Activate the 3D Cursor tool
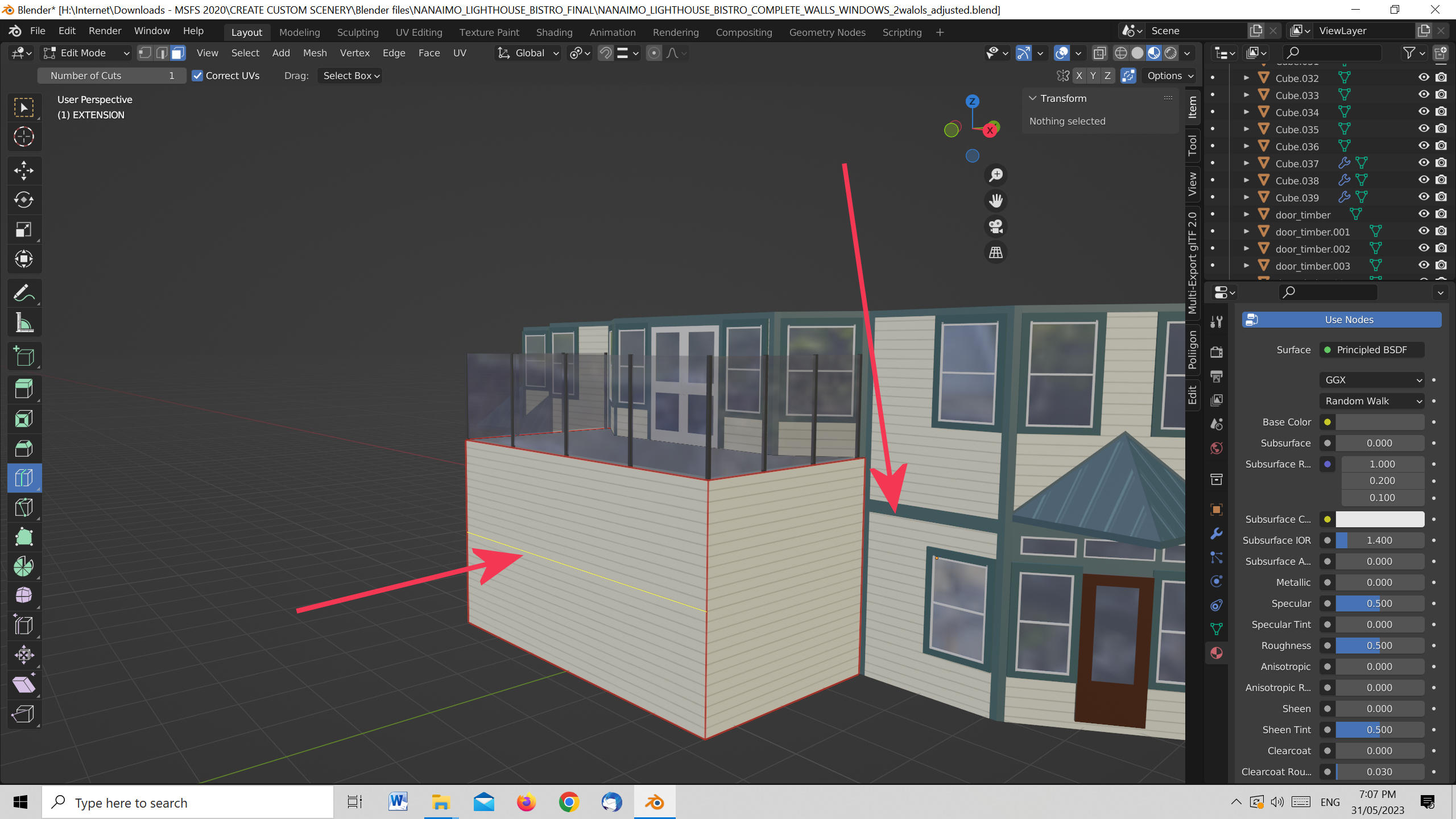Image resolution: width=1456 pixels, height=819 pixels. click(24, 136)
